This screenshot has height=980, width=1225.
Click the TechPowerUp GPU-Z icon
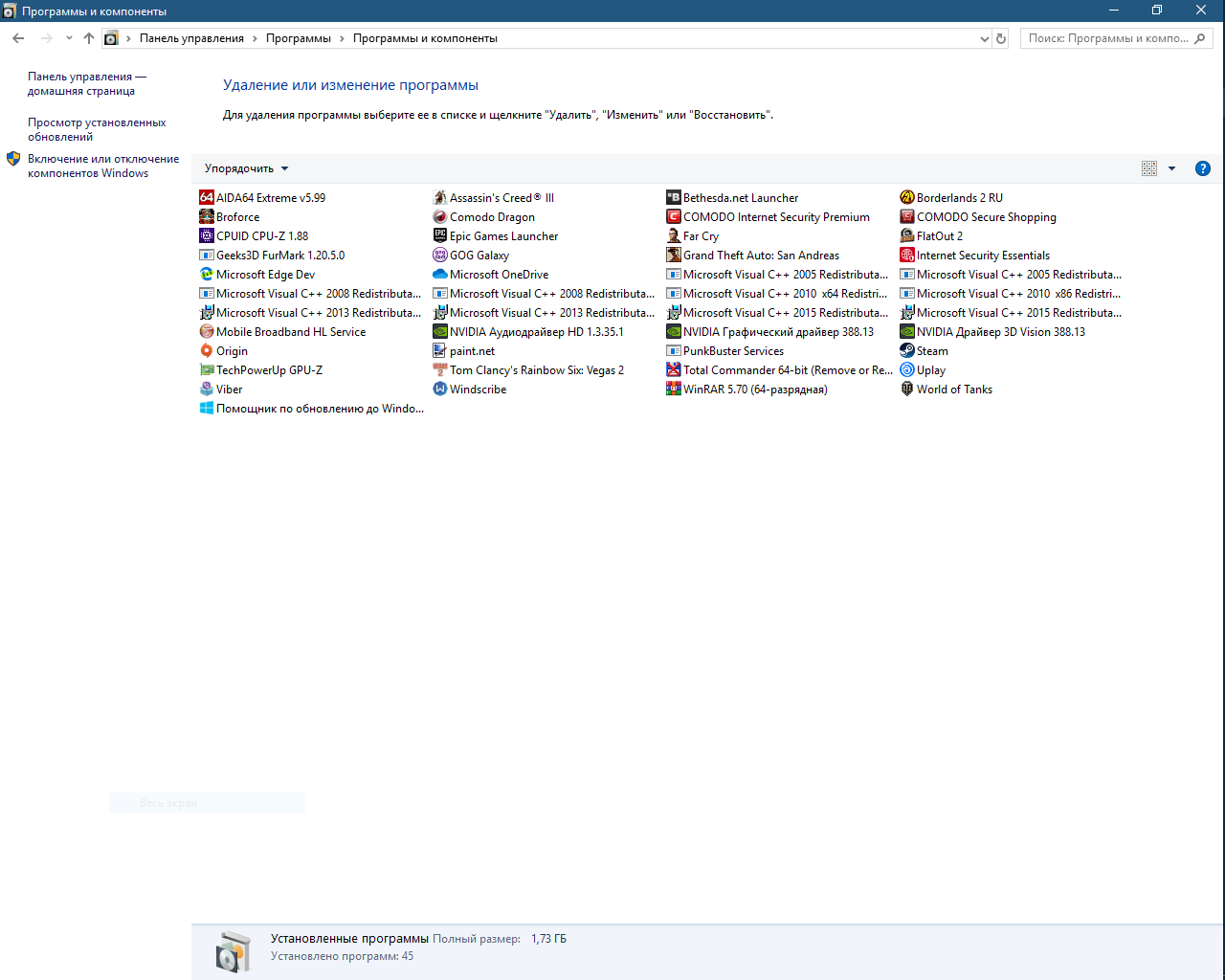207,370
